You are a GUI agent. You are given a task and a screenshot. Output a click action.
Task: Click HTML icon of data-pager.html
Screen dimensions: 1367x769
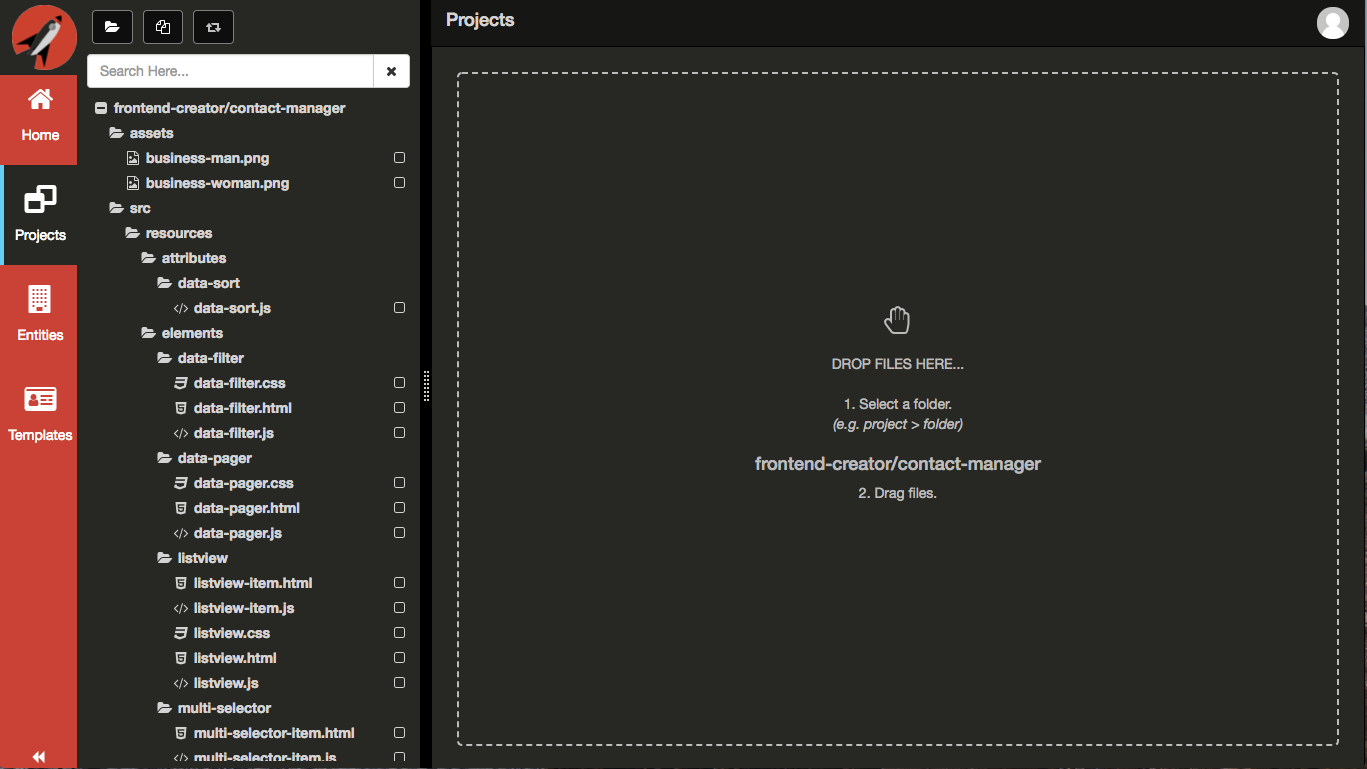[181, 508]
